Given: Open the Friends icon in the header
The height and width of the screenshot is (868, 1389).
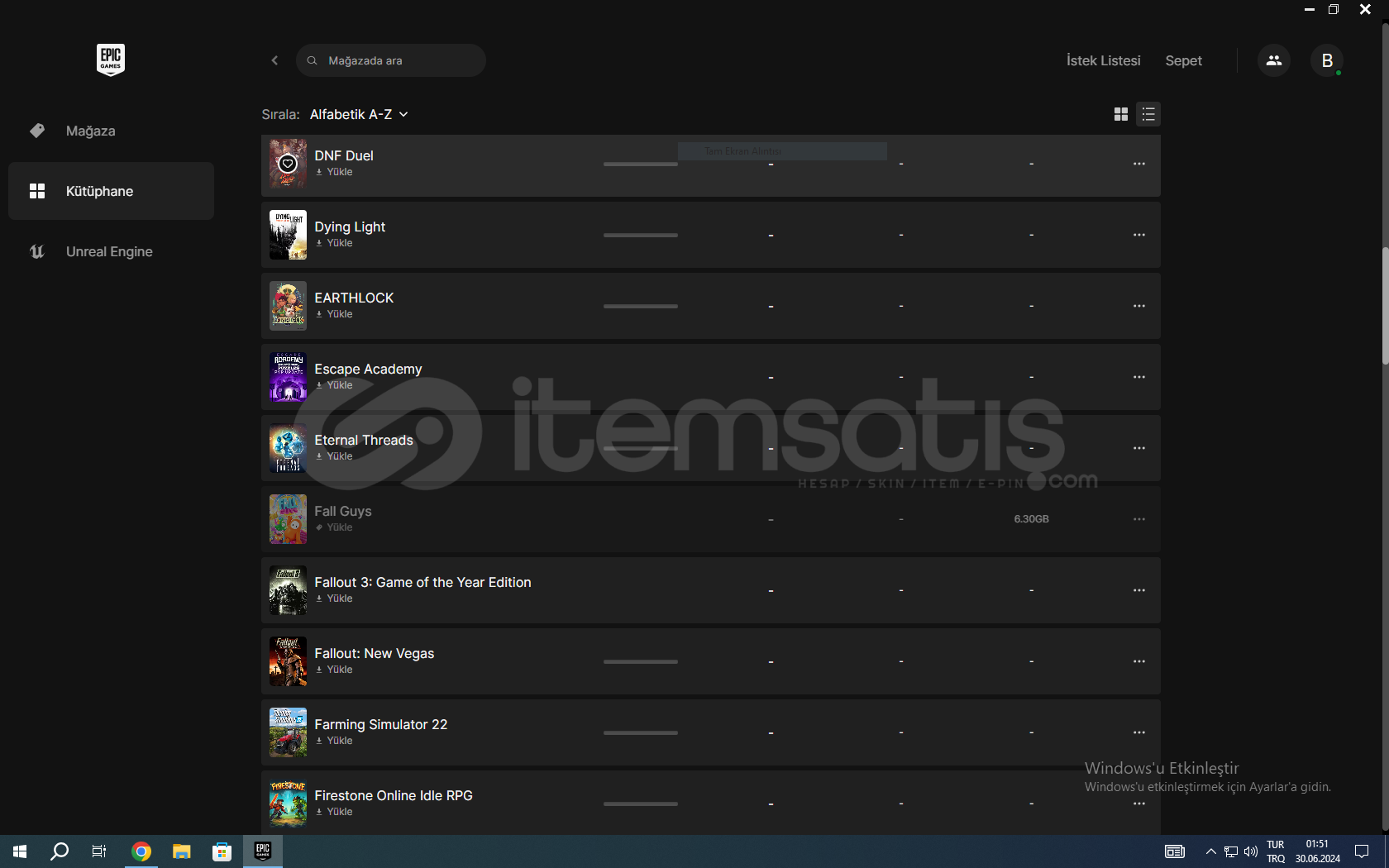Looking at the screenshot, I should click(x=1273, y=60).
